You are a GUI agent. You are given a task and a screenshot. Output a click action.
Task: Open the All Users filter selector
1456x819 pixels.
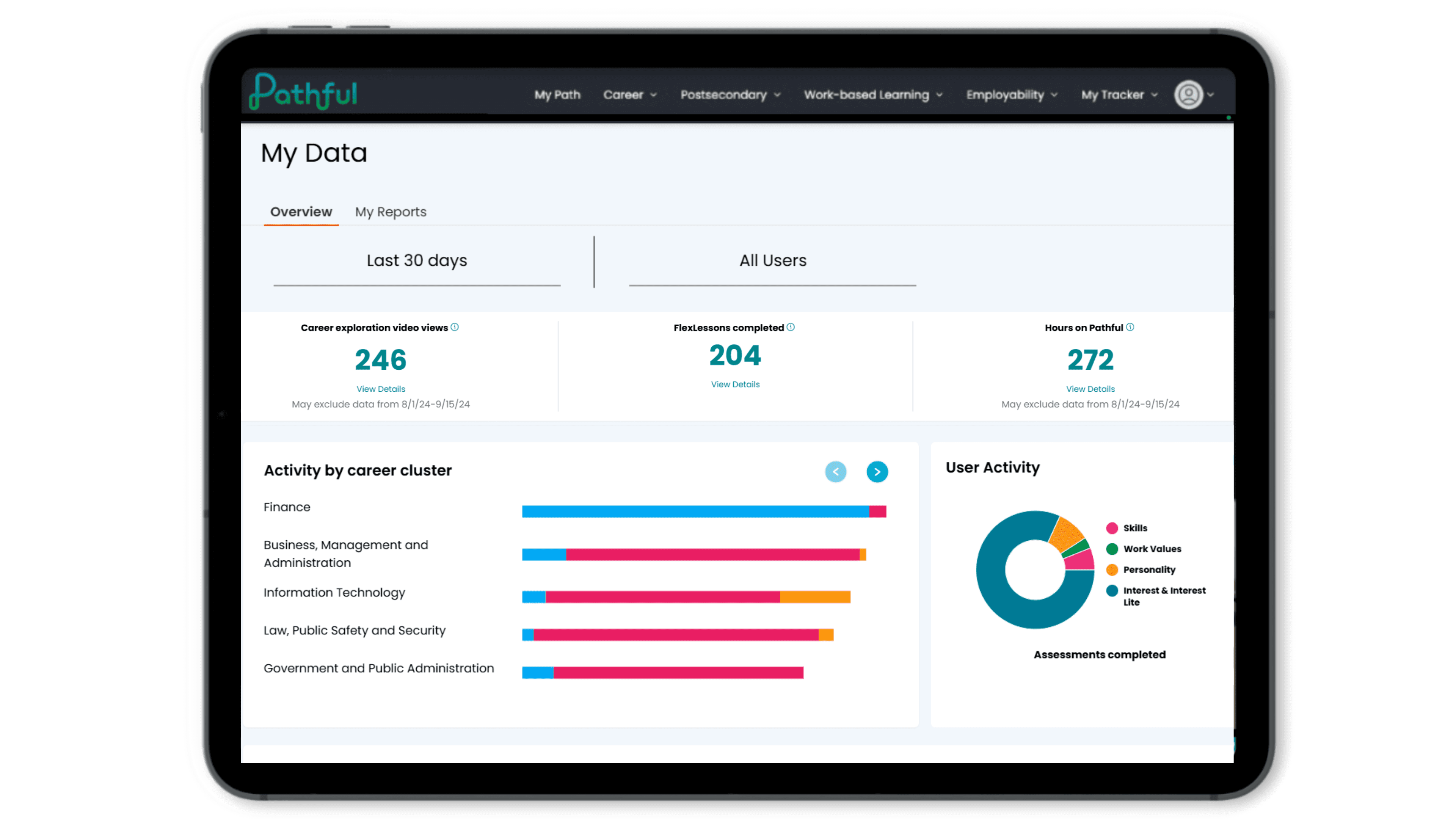[x=772, y=261]
